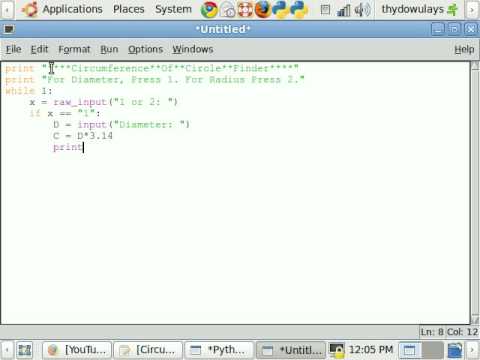Click the line starting 'print "****Circumference'
The height and width of the screenshot is (360, 480).
pos(152,68)
